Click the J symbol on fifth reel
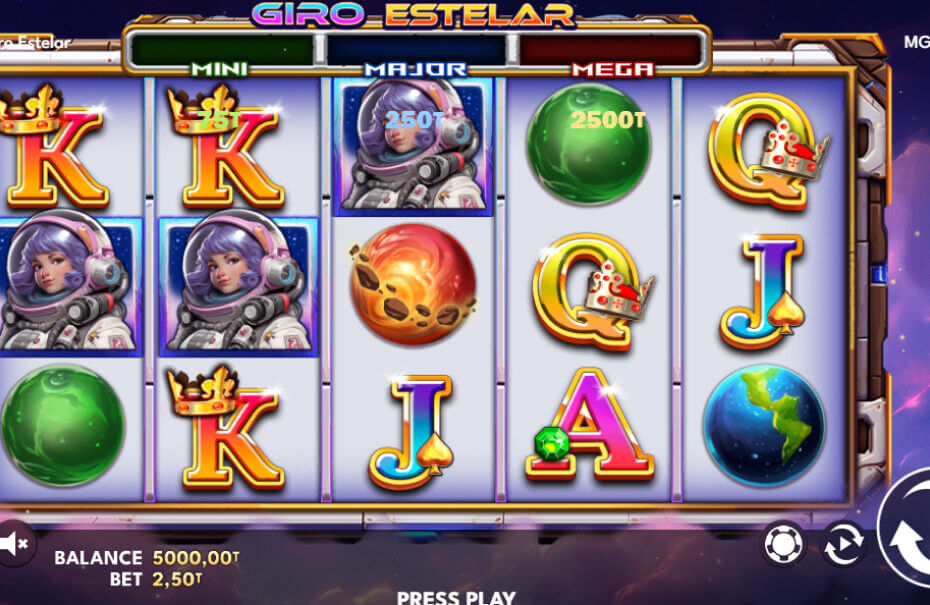The image size is (930, 605). [763, 291]
